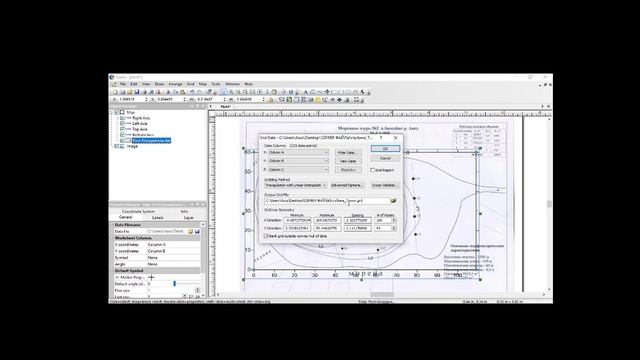The height and width of the screenshot is (360, 640).
Task: Click the Save toolbar icon
Action: pos(137,92)
